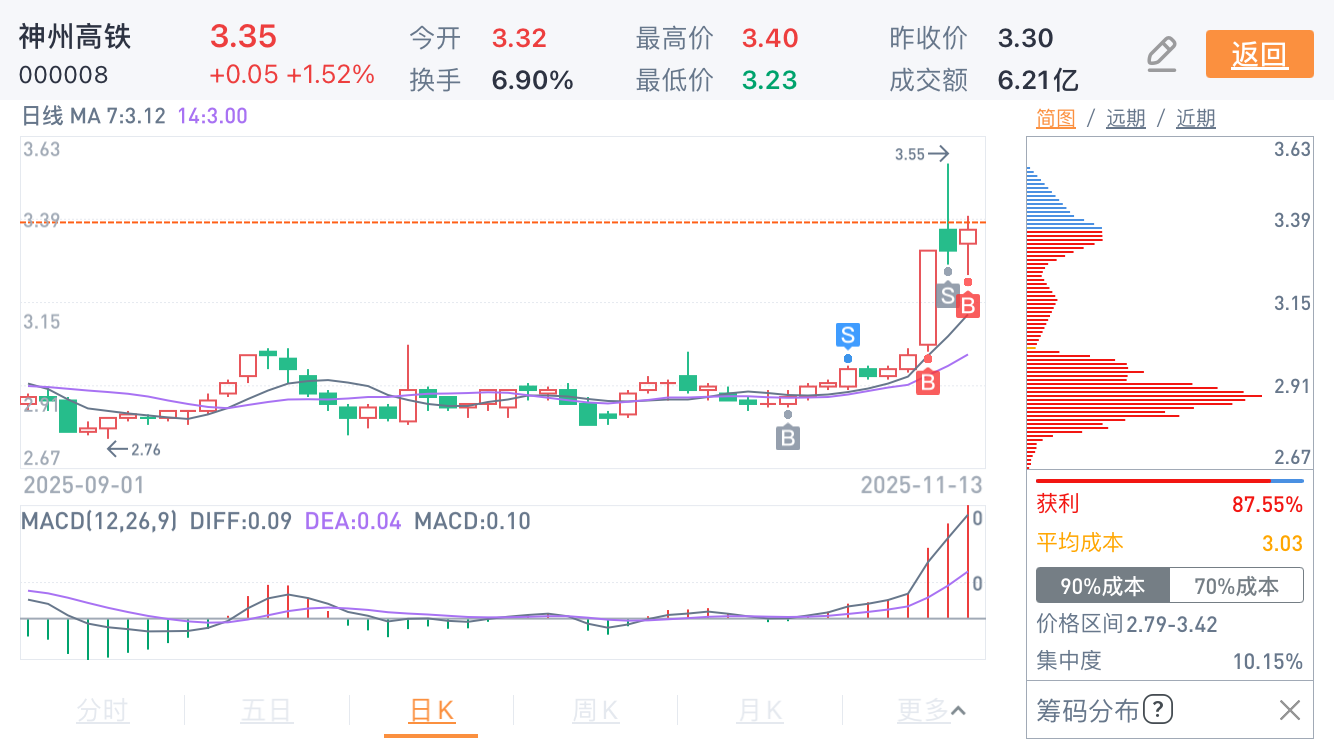Click the large red candlestick before the peak
Image resolution: width=1334 pixels, height=750 pixels.
coord(928,298)
